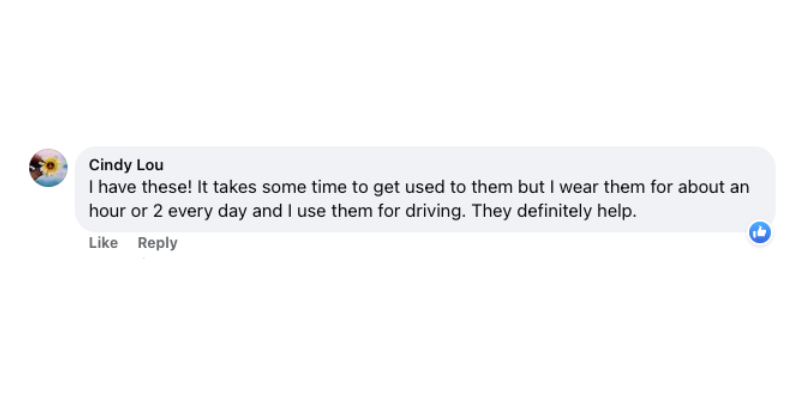Click the phrase 'They definitely help.'

pyautogui.click(x=554, y=211)
